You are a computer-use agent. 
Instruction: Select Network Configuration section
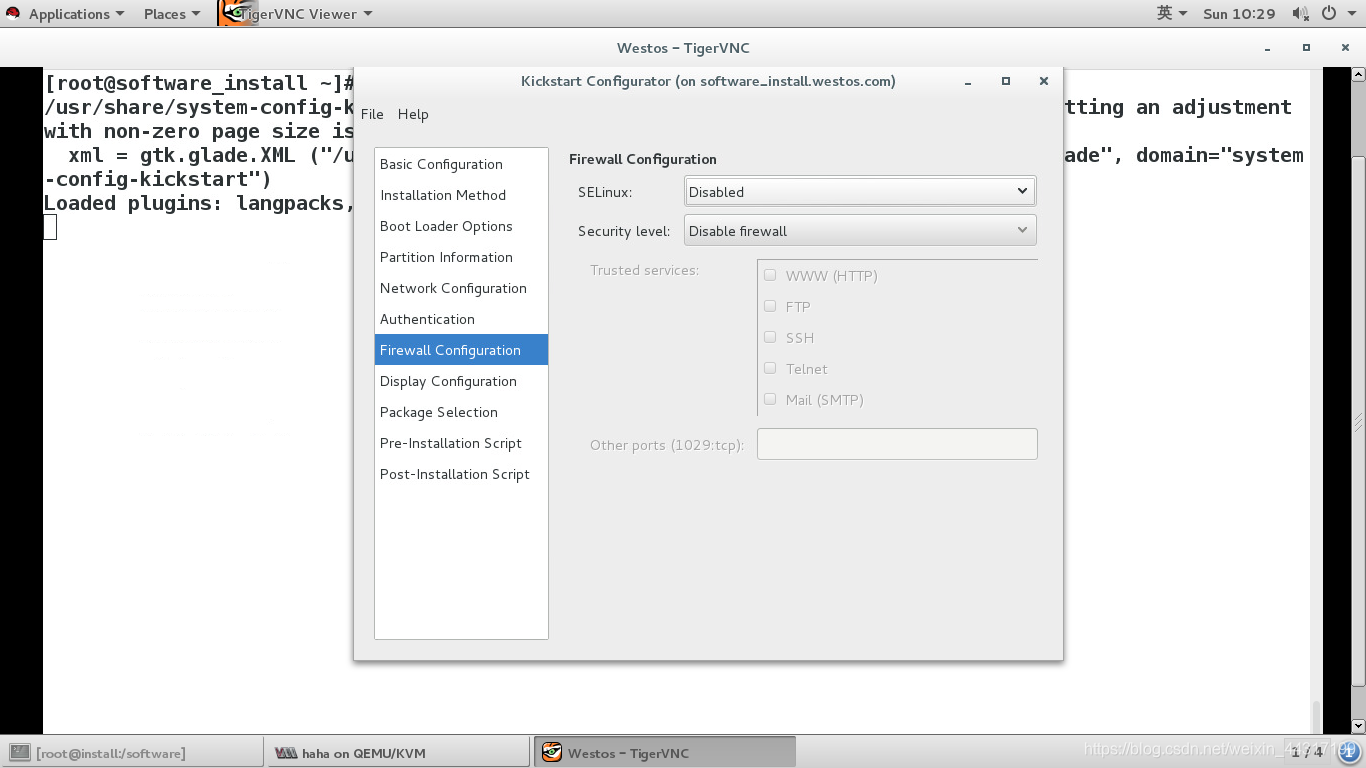[x=461, y=288]
